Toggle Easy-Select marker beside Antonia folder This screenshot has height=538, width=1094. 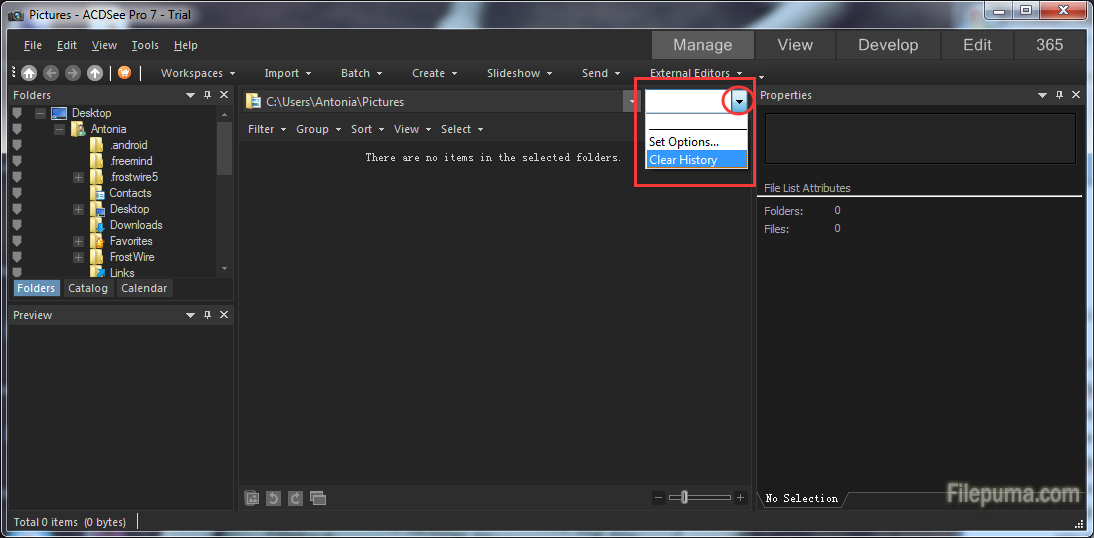tap(17, 129)
